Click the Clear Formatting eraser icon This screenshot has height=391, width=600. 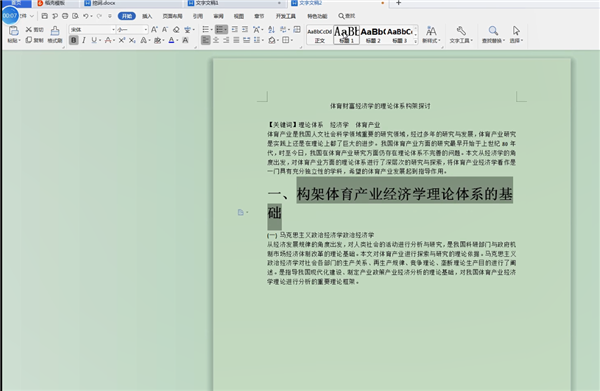(176, 29)
